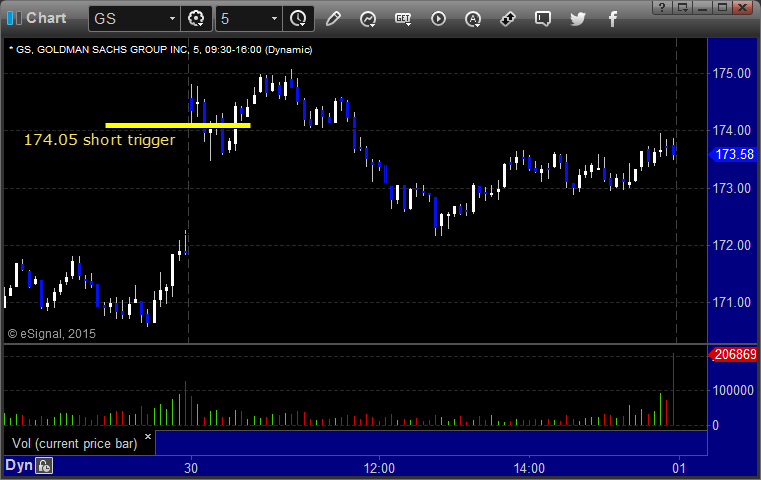The height and width of the screenshot is (480, 761).
Task: Click the 30 date label on time axis
Action: tap(191, 468)
